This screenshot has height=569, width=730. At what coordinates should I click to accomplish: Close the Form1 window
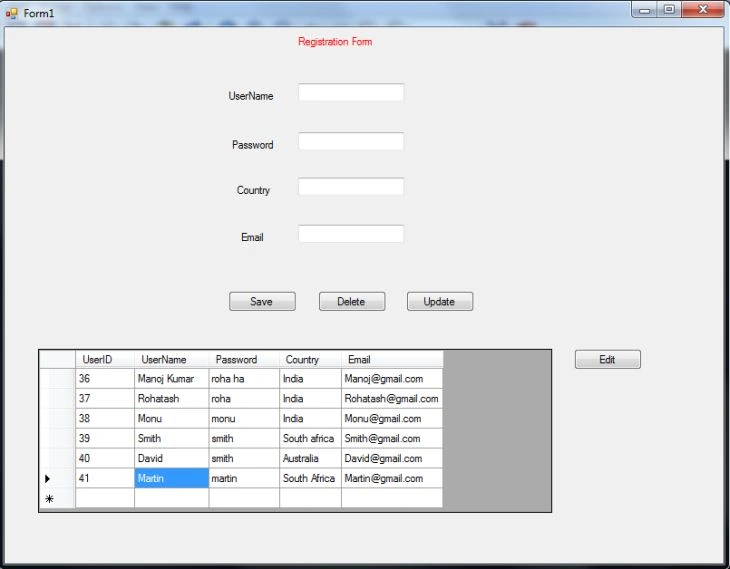(x=703, y=10)
